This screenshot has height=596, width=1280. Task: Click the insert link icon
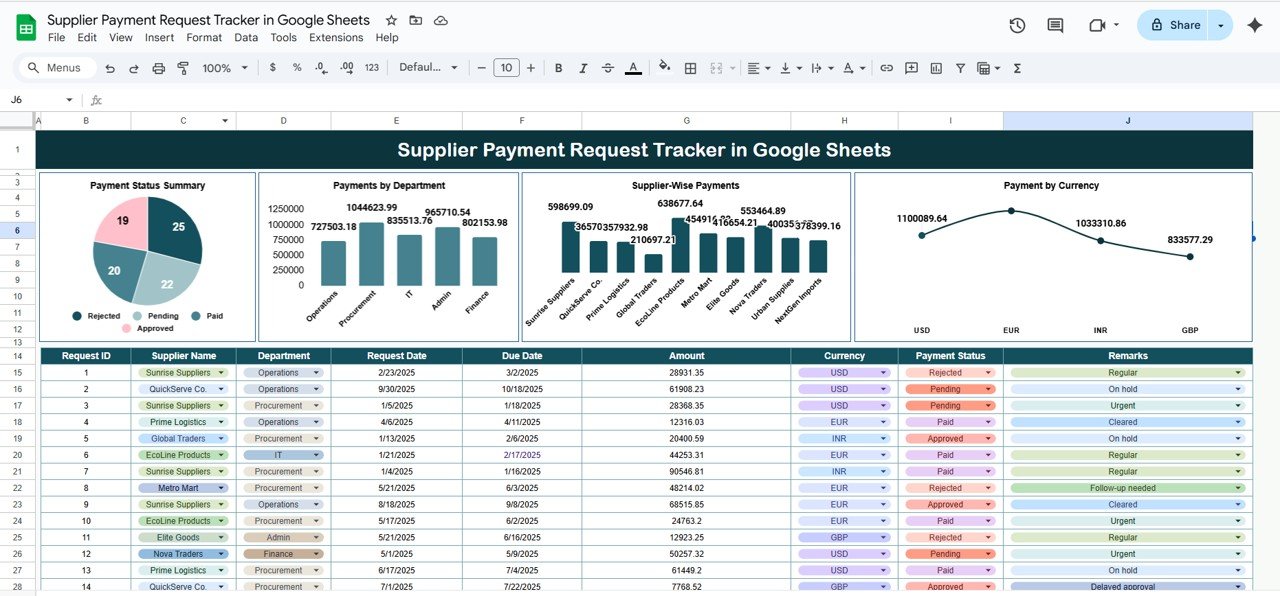tap(886, 68)
